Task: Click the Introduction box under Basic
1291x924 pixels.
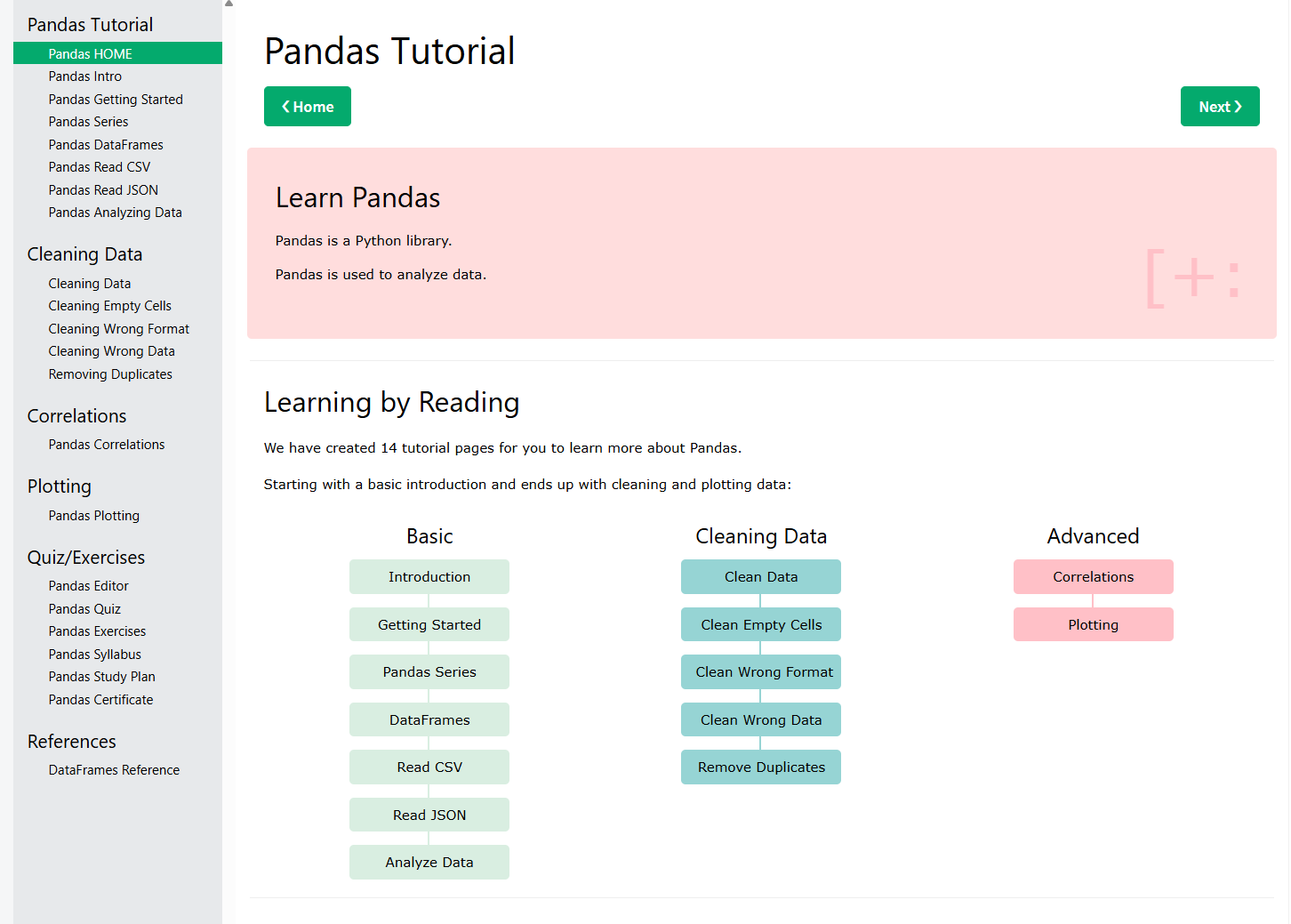Action: (x=429, y=576)
